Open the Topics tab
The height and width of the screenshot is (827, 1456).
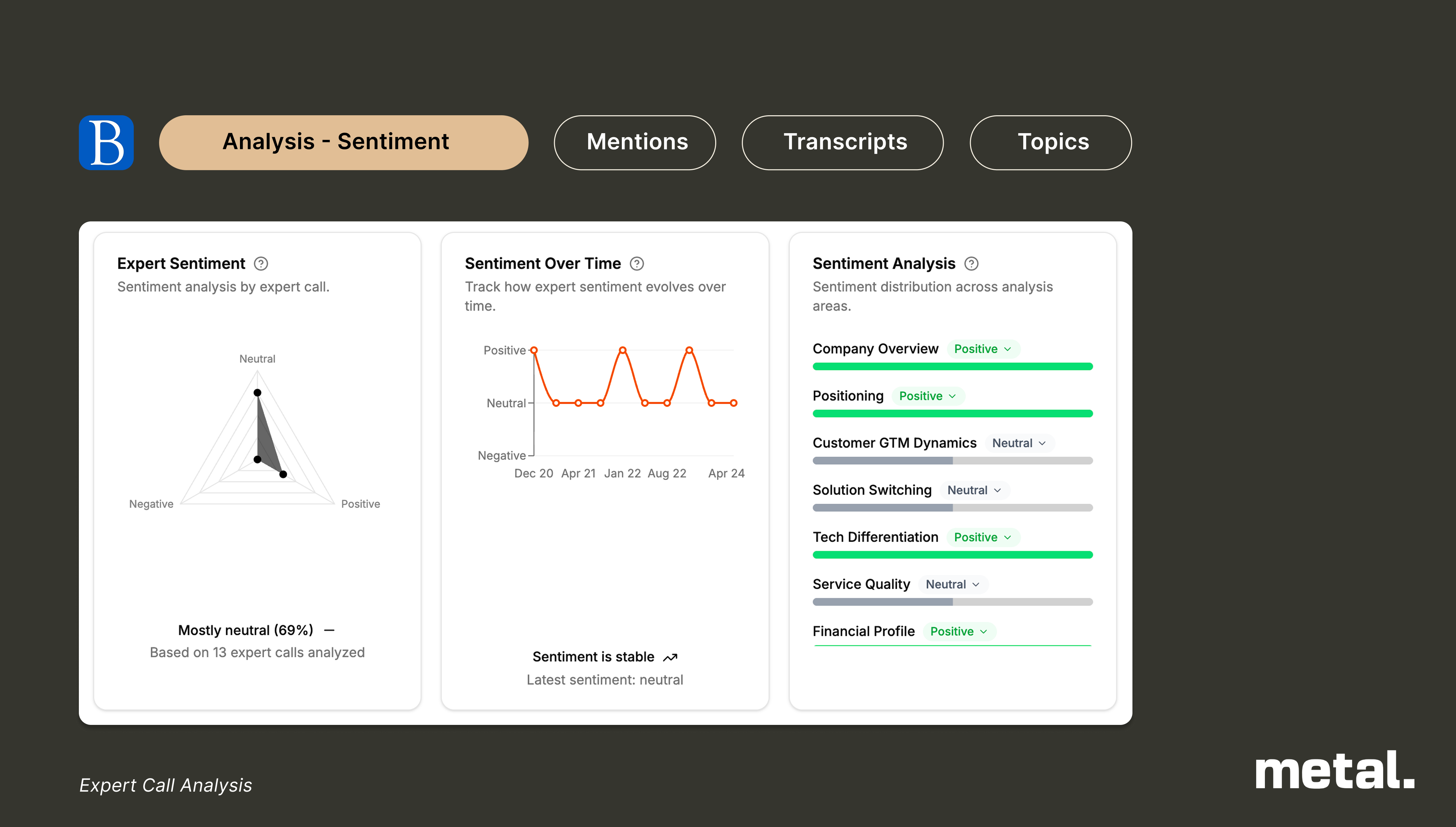(1051, 143)
